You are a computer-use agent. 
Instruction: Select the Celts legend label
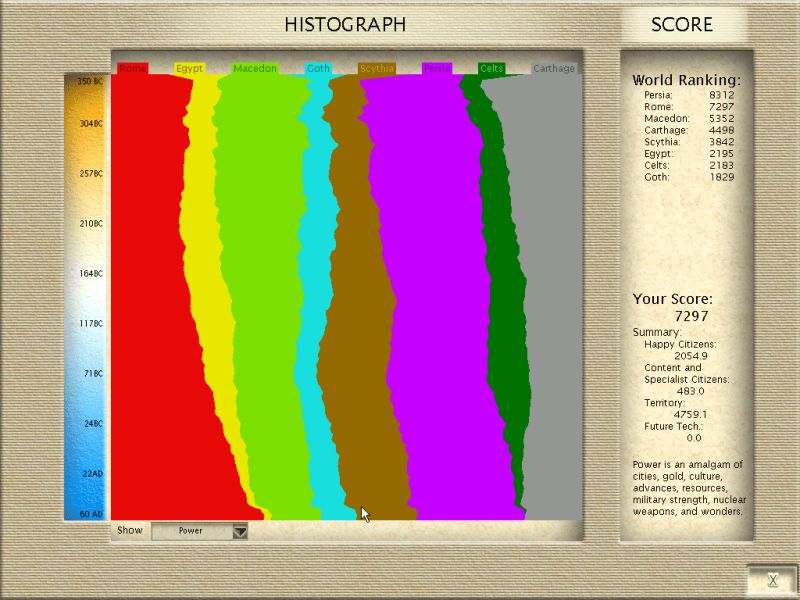pyautogui.click(x=491, y=69)
